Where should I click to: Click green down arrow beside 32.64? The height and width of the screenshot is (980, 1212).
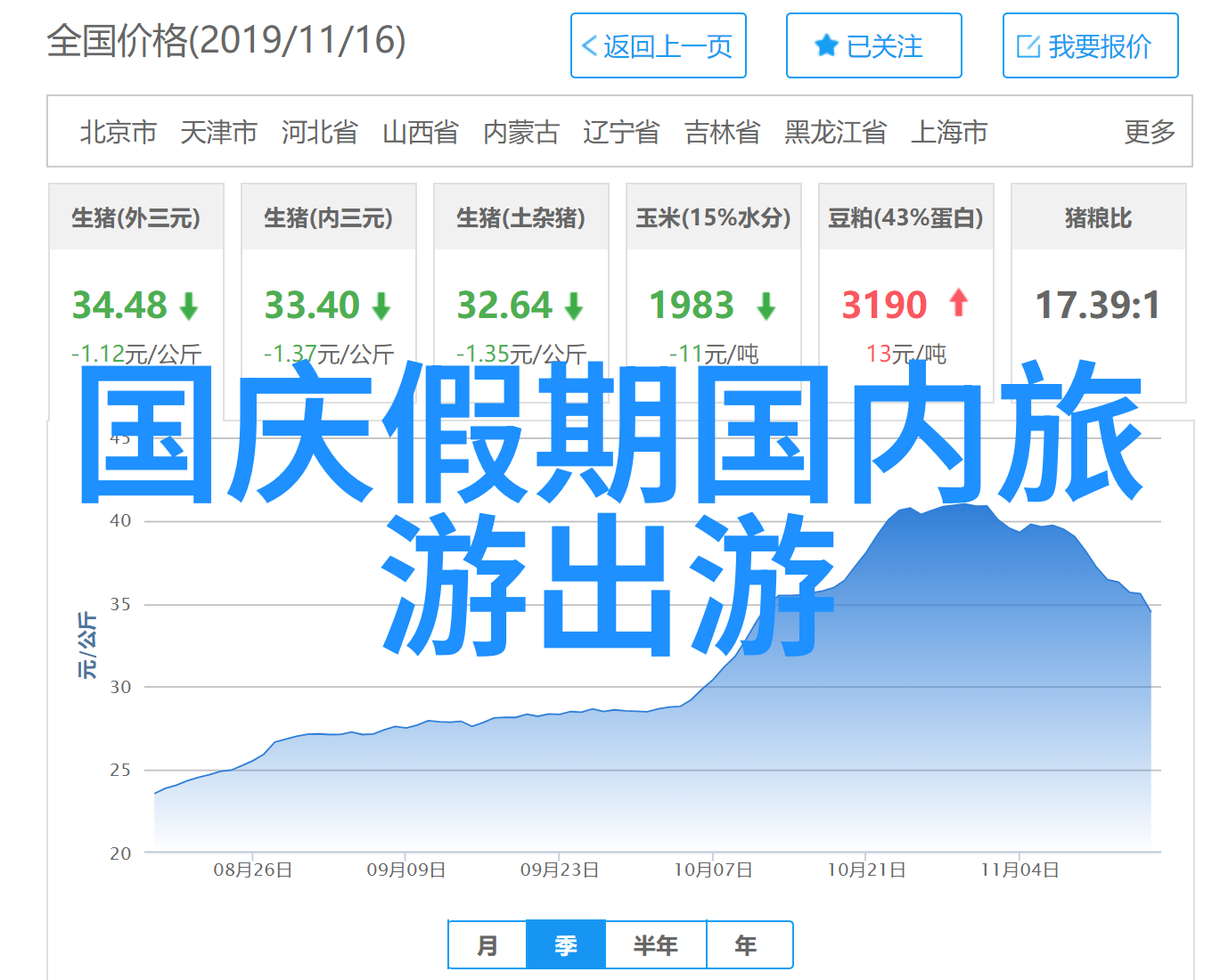tap(574, 306)
